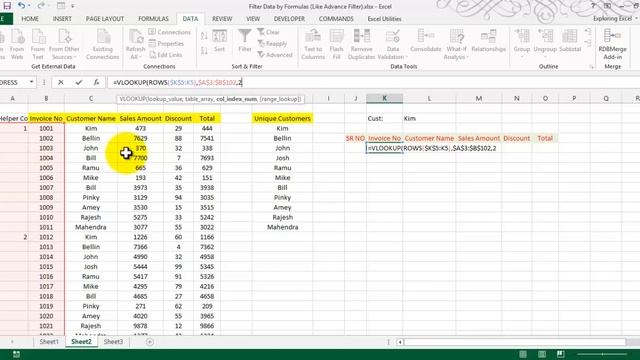Open the Excel Utilities tab
Screen dimensions: 640x360
click(384, 19)
